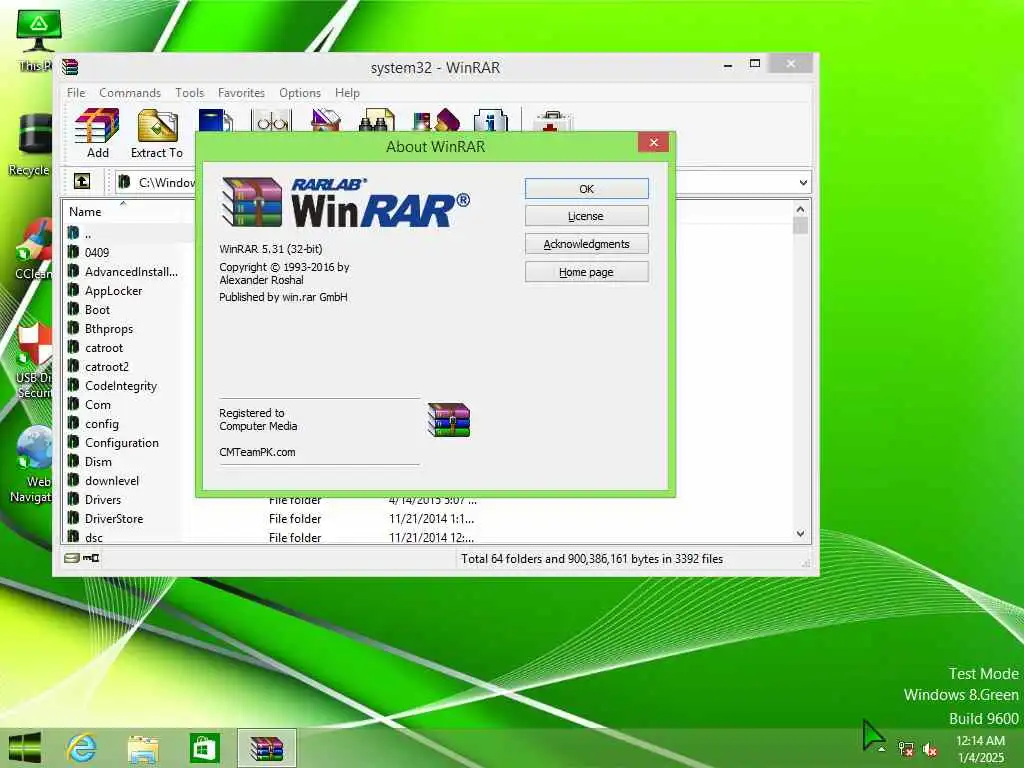Click the Repair (first aid) toolbar icon
The width and height of the screenshot is (1024, 768).
pos(552,121)
